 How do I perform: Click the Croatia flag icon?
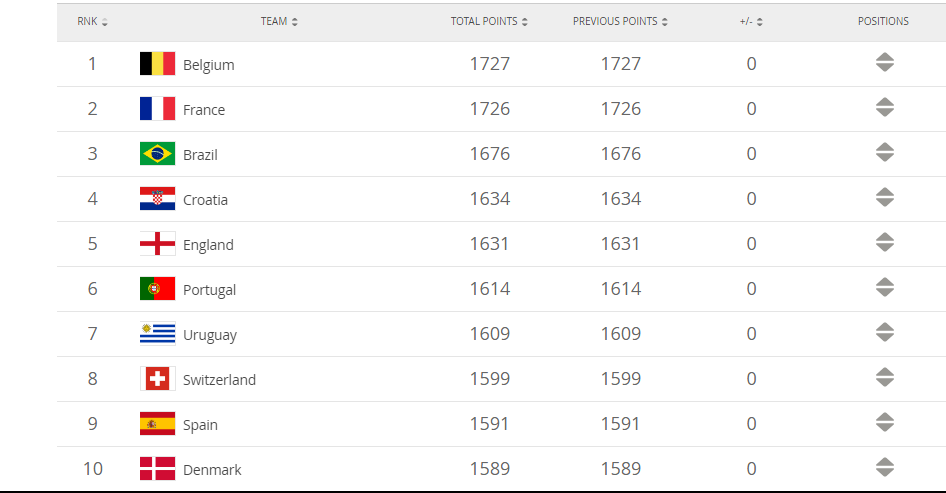pyautogui.click(x=157, y=199)
